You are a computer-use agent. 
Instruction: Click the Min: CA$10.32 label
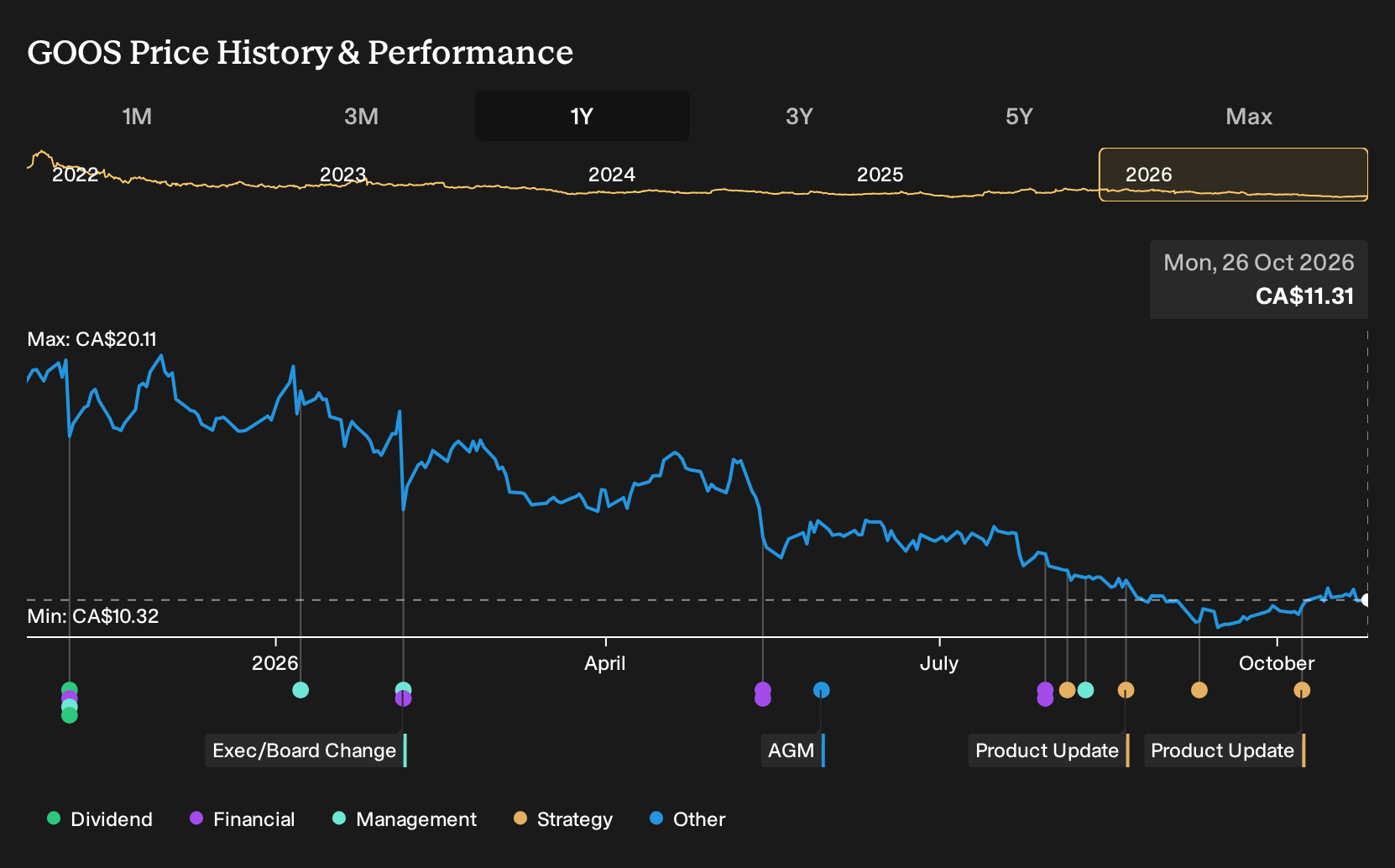(93, 616)
